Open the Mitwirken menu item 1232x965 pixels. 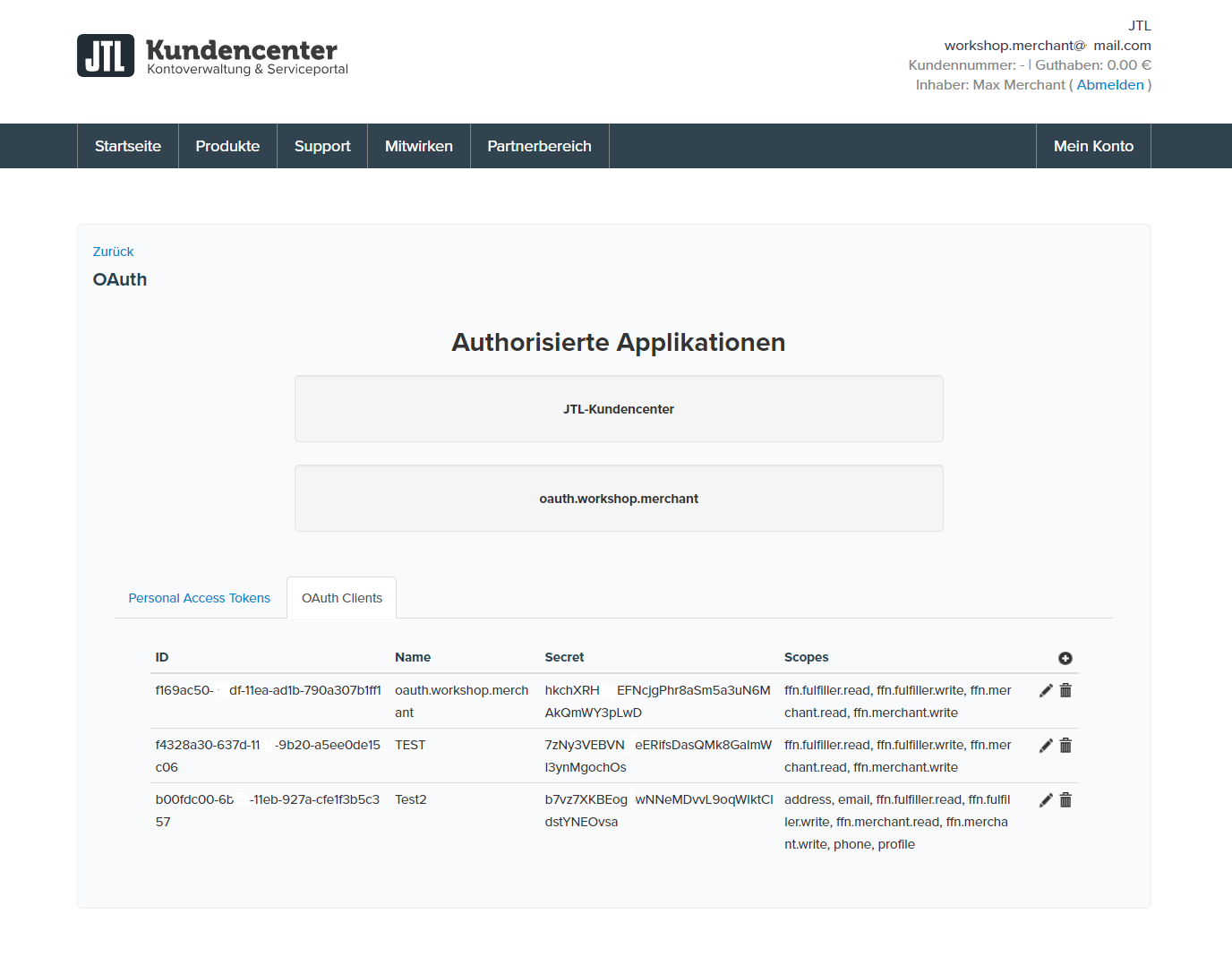[419, 146]
